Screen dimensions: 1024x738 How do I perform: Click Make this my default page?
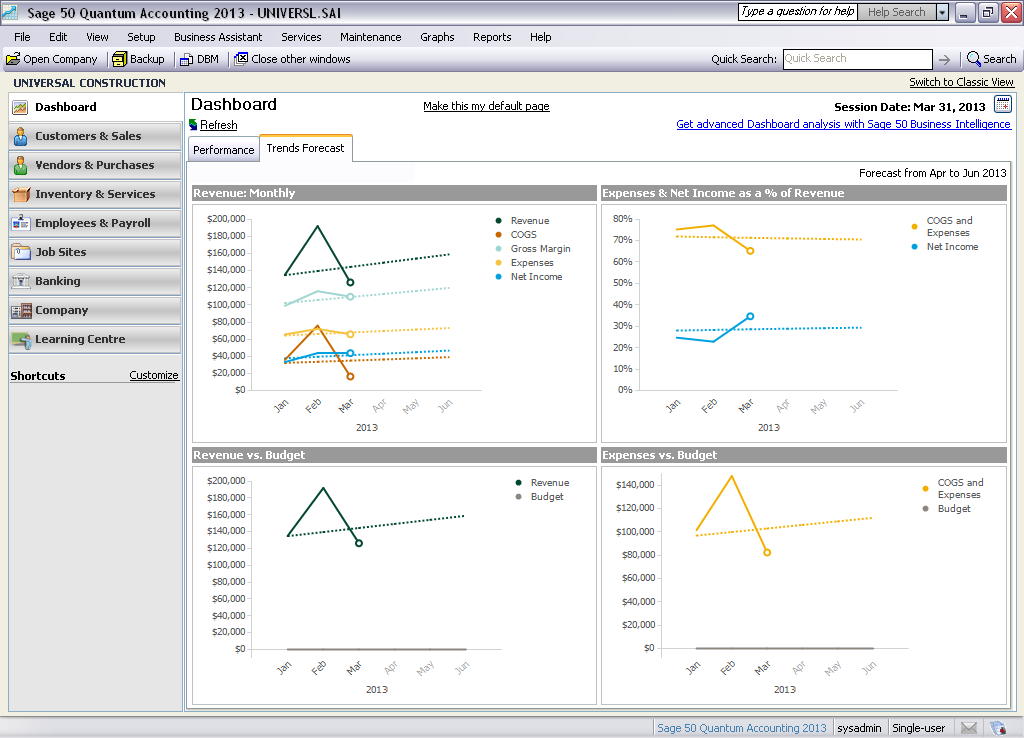486,106
